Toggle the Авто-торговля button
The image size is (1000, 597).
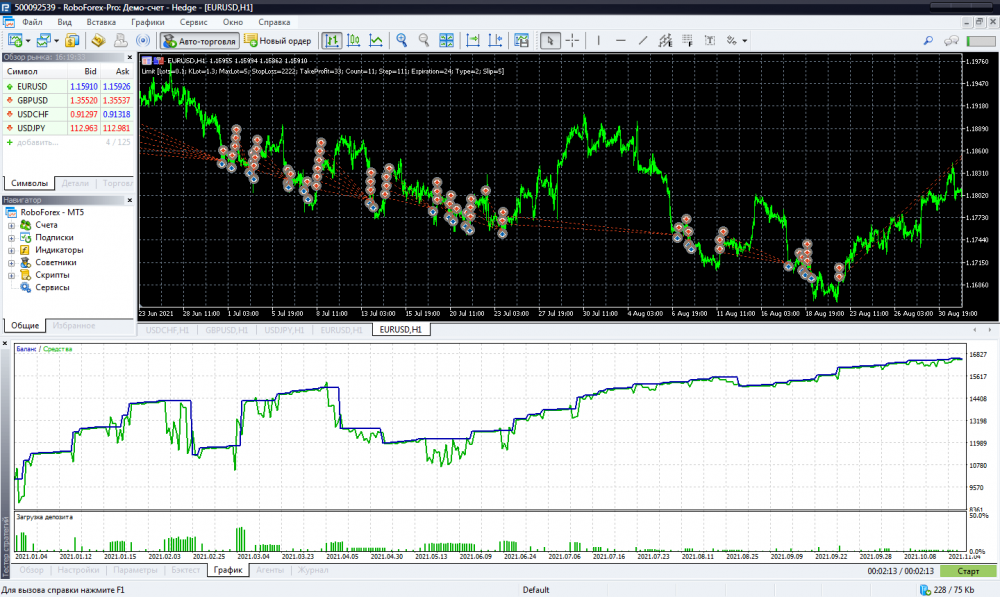point(200,41)
